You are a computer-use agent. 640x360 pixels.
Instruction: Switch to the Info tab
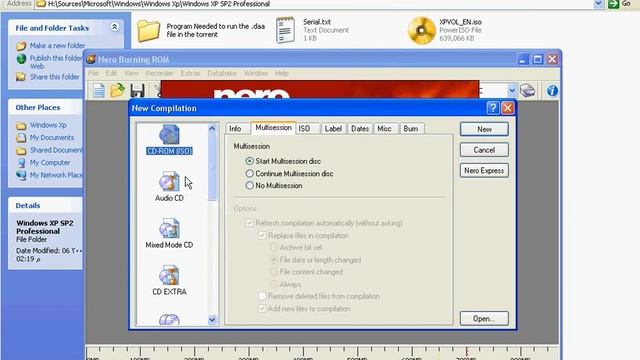click(235, 129)
